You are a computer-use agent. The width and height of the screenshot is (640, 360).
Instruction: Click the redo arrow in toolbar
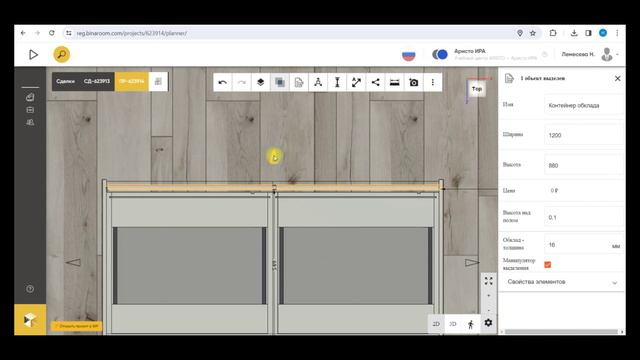tap(242, 82)
